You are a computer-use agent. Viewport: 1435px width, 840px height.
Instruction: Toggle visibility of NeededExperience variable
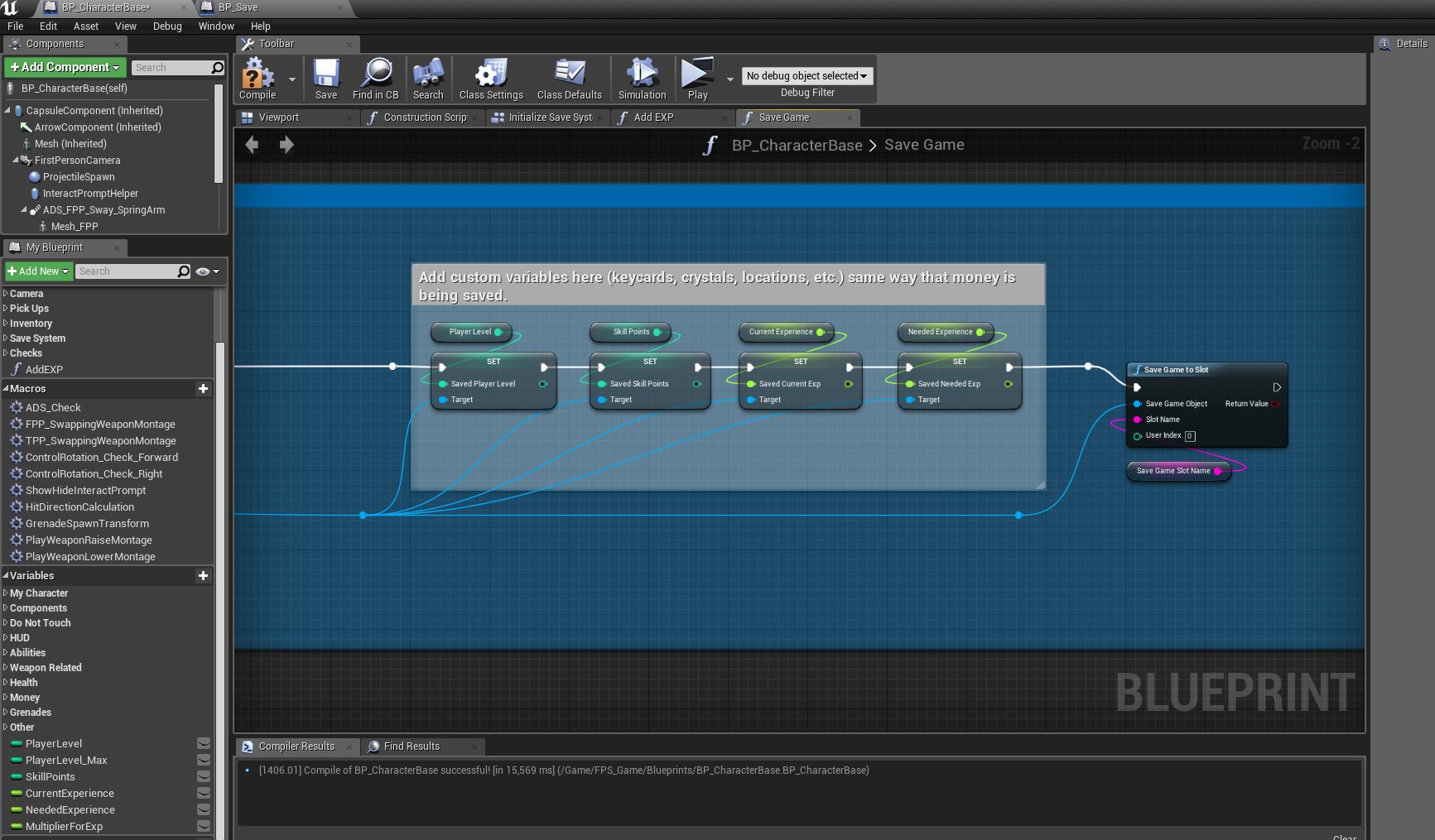[204, 810]
